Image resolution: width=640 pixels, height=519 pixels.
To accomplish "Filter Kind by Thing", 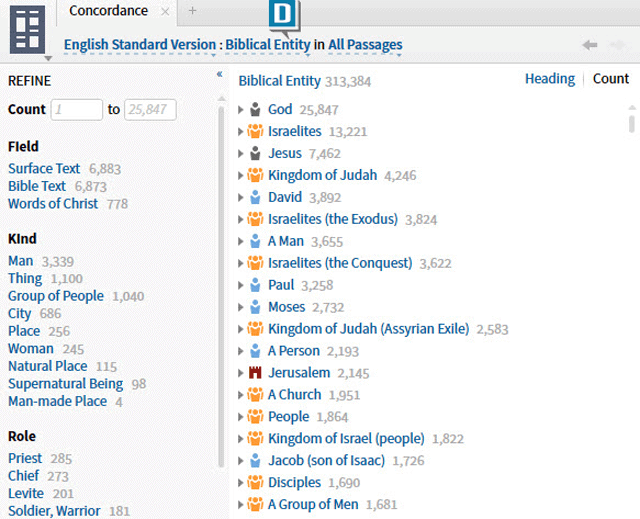I will pos(25,279).
